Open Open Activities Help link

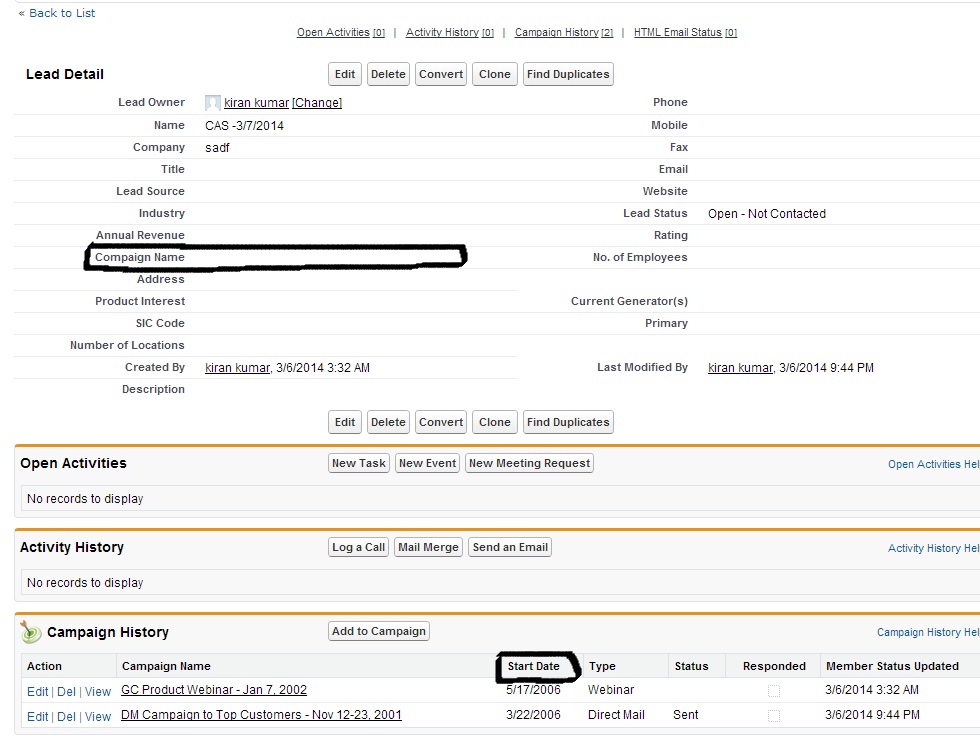tap(933, 464)
